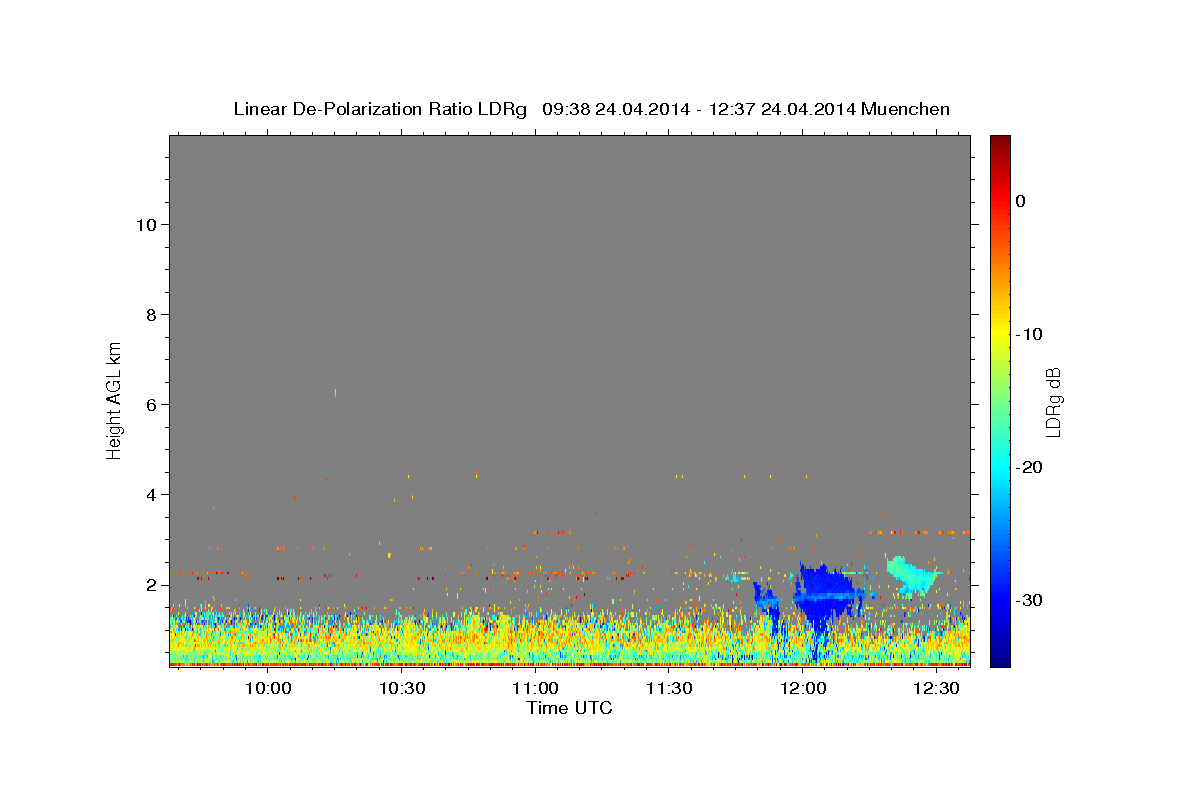
Task: Click the cyan-green cloud patch near 12:25
Action: tap(911, 575)
